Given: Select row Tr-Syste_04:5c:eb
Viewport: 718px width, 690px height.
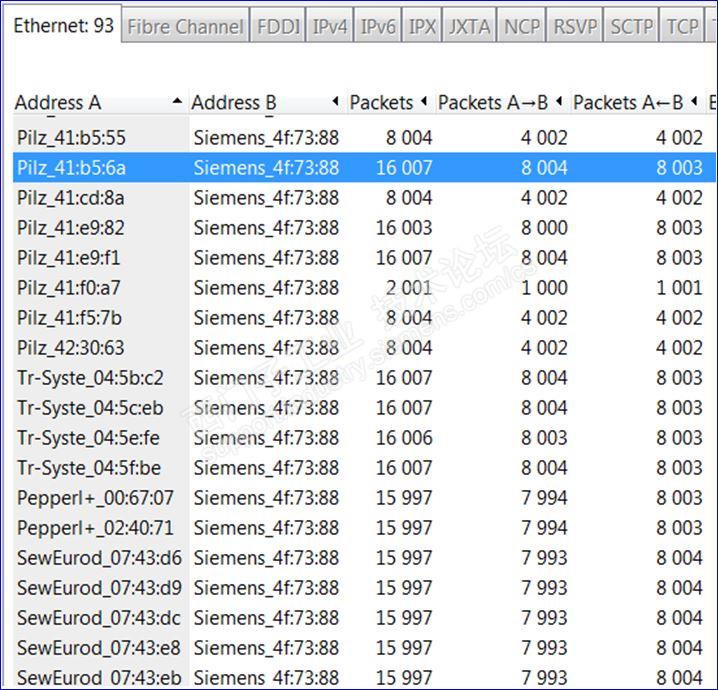Looking at the screenshot, I should [364, 407].
